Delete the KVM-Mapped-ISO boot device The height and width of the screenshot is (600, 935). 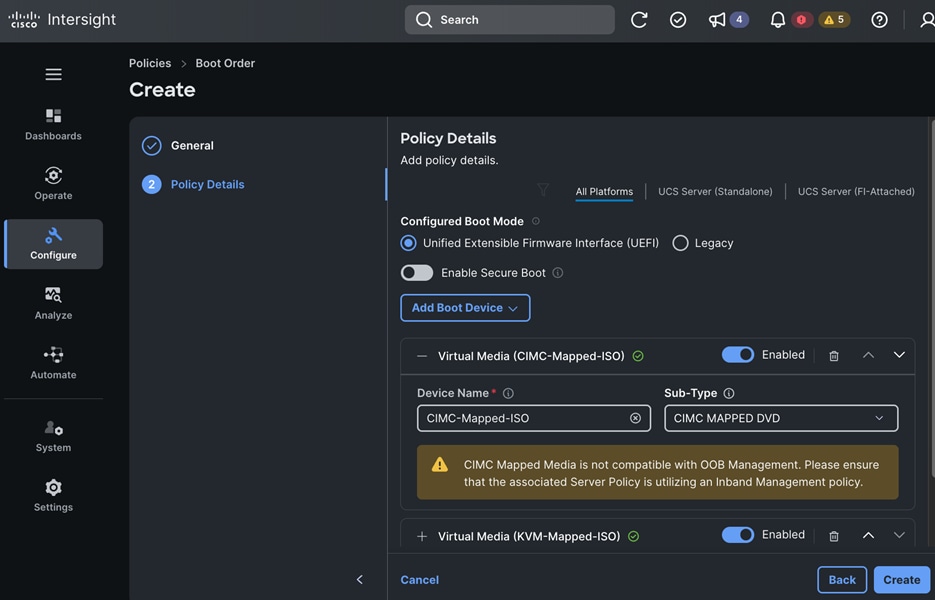(834, 536)
